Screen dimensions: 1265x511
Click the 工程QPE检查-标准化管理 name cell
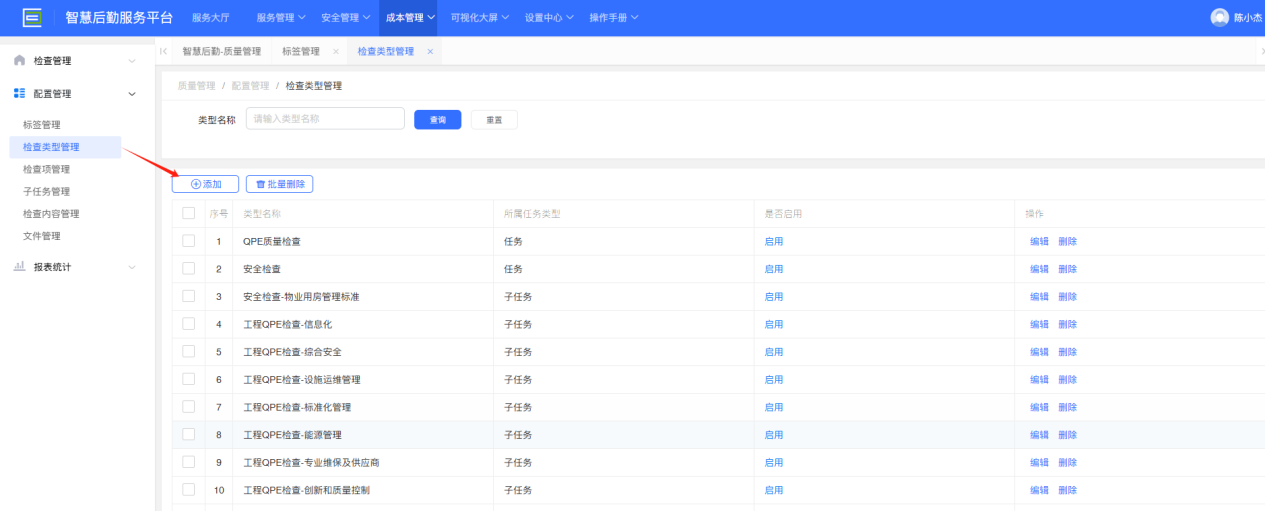(x=297, y=407)
